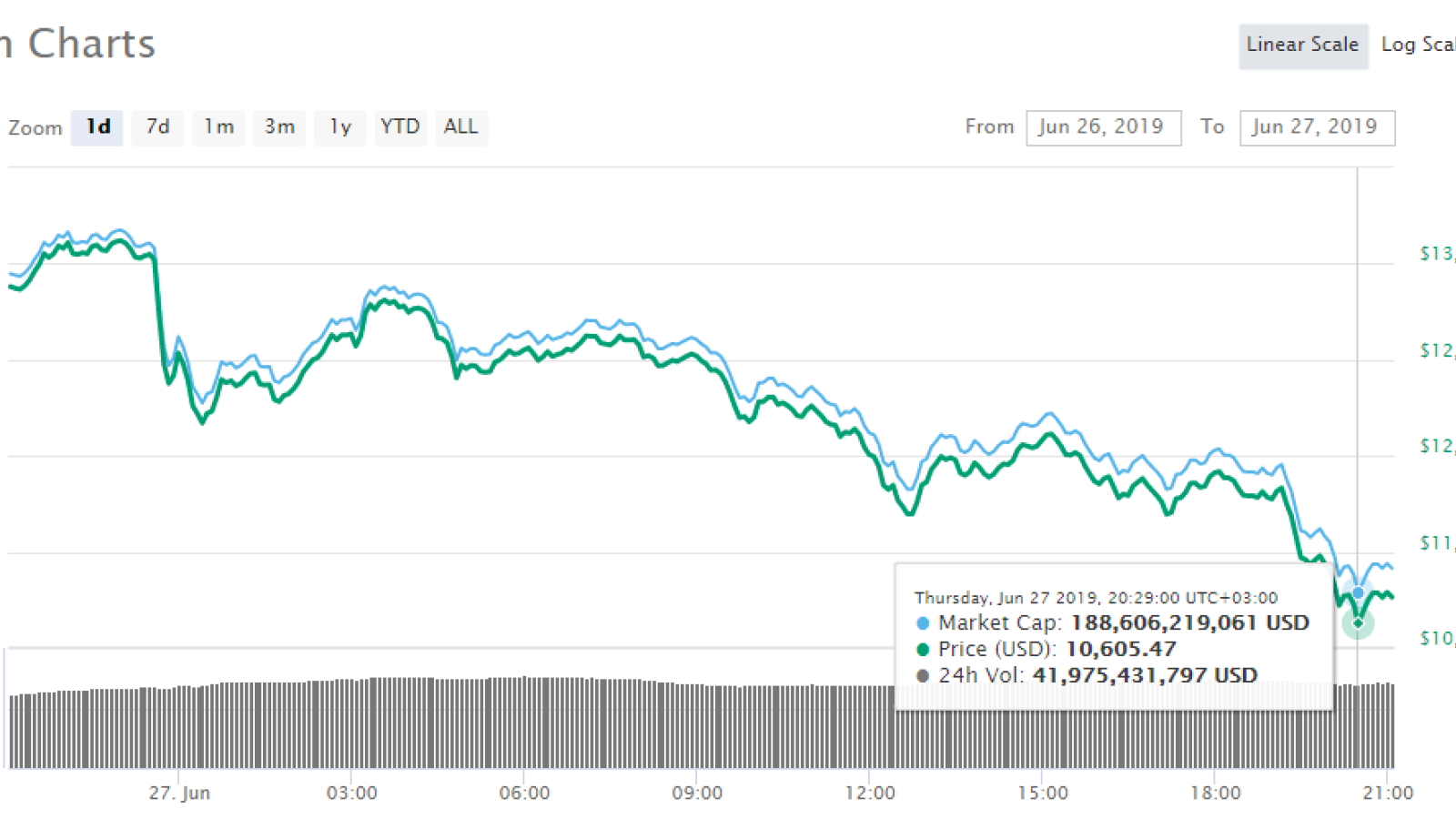Click 24h Vol value 41,975,431,797 USD

point(1145,676)
